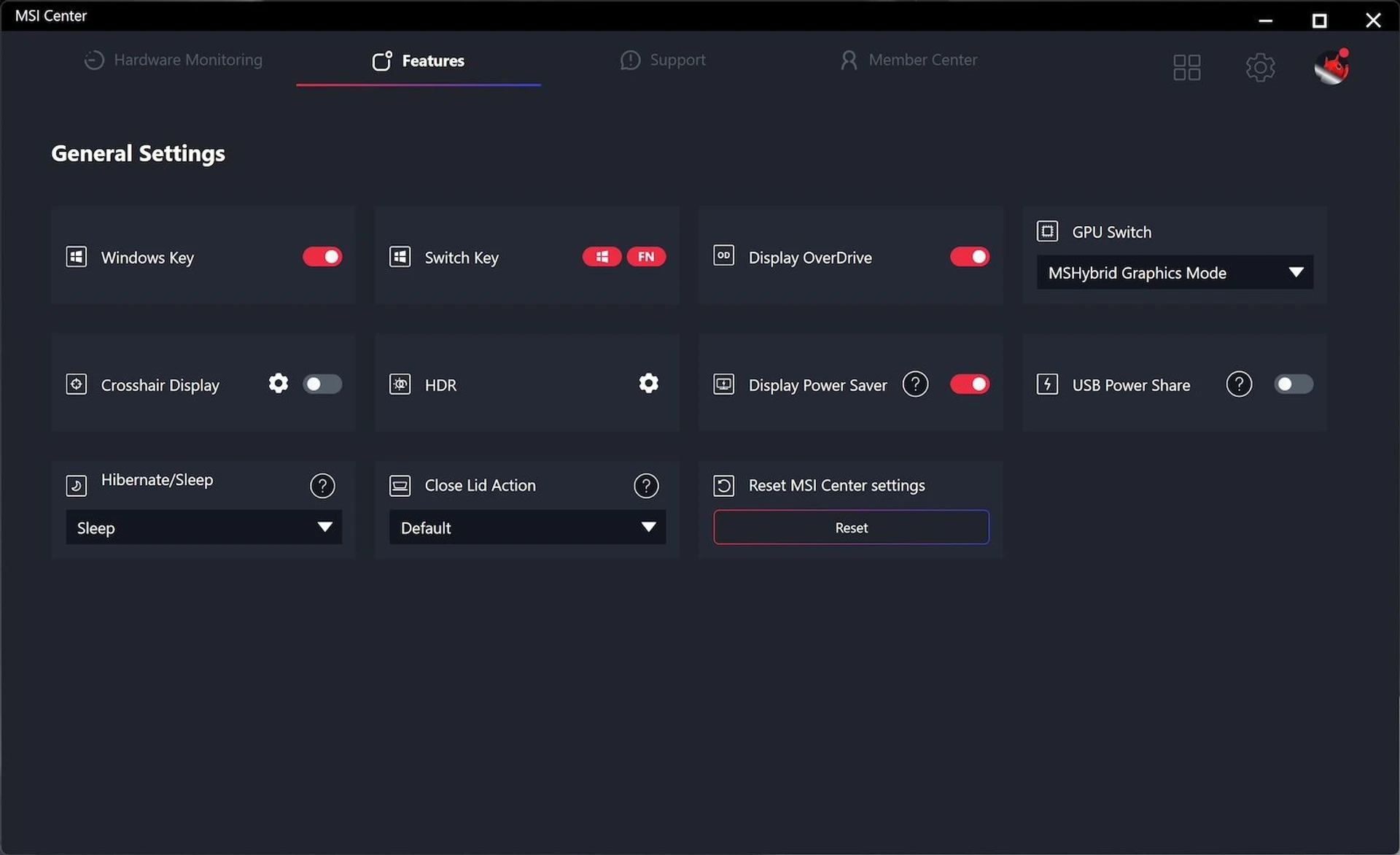Open Crosshair Display gear settings
The width and height of the screenshot is (1400, 855).
point(278,383)
